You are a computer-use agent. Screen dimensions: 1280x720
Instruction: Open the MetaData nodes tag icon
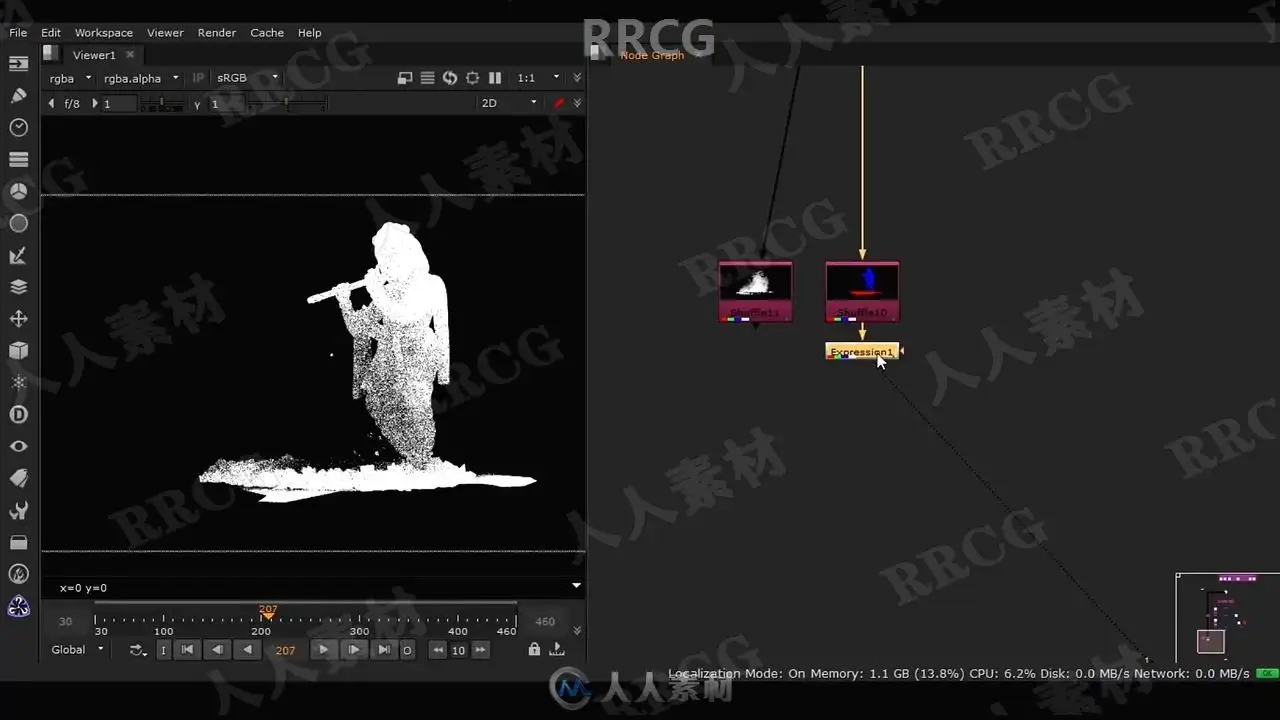(x=18, y=478)
